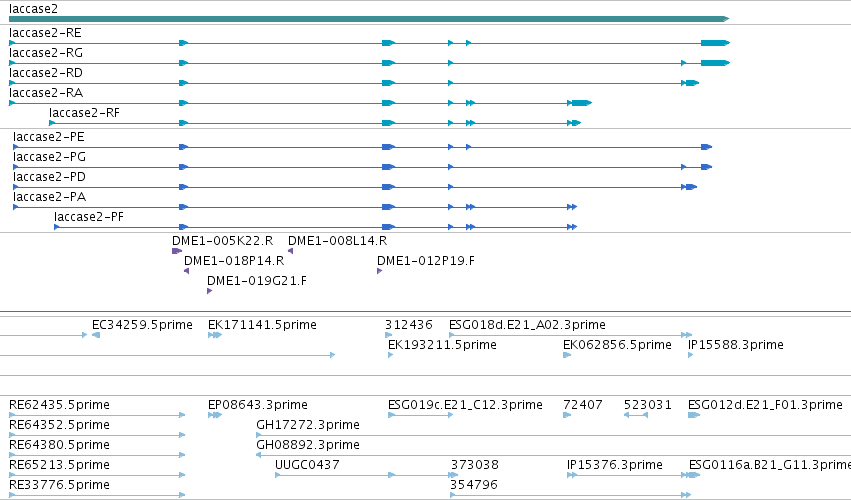Click the 72407 feature label
Screen dimensions: 851x500
coord(583,405)
